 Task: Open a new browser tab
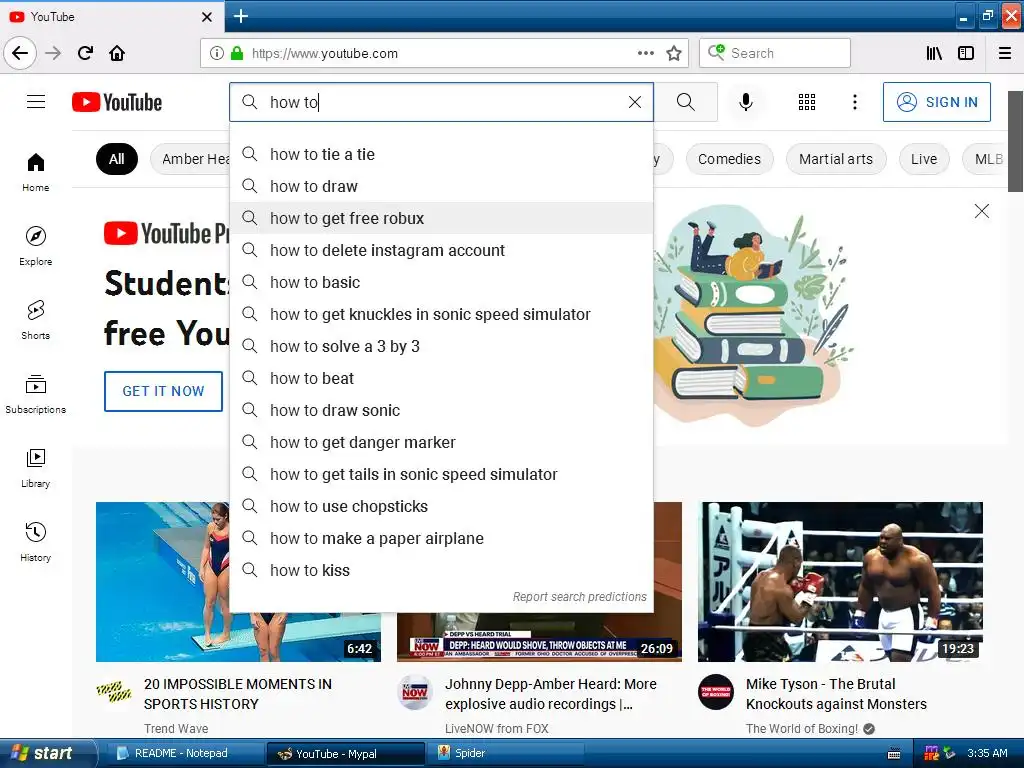[240, 16]
